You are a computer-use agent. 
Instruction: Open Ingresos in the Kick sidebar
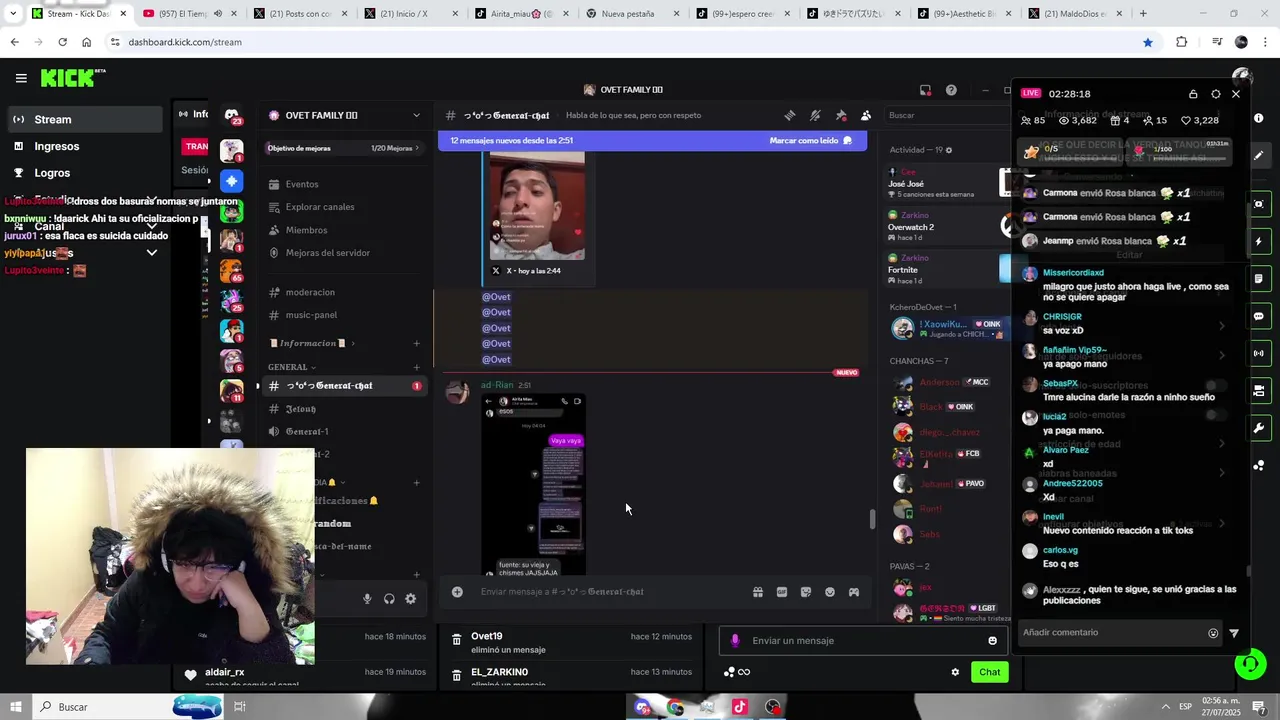83,146
